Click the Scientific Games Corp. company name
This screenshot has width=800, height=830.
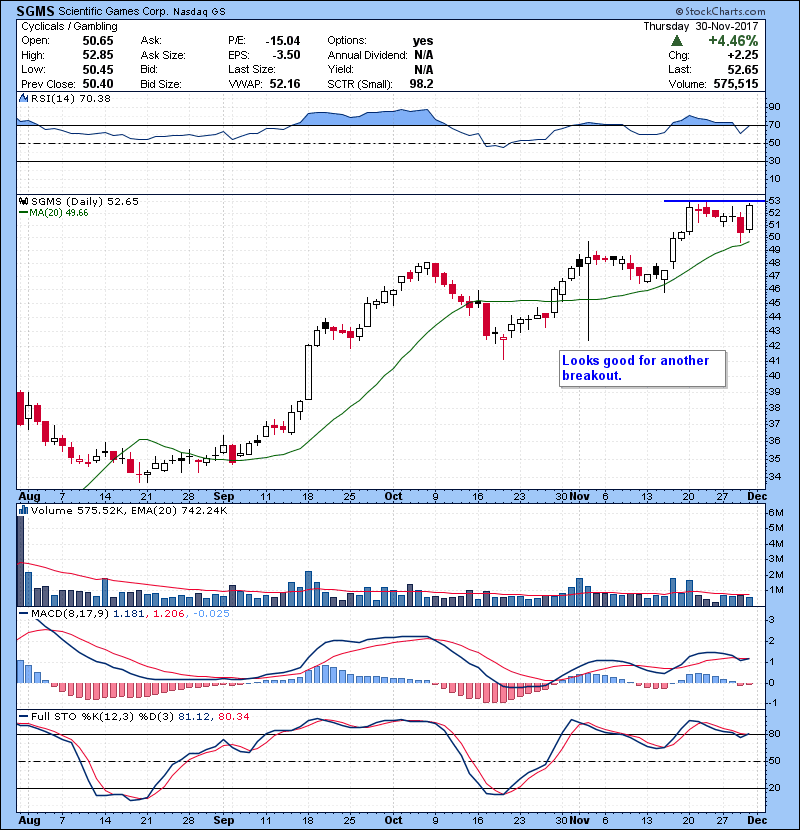113,11
